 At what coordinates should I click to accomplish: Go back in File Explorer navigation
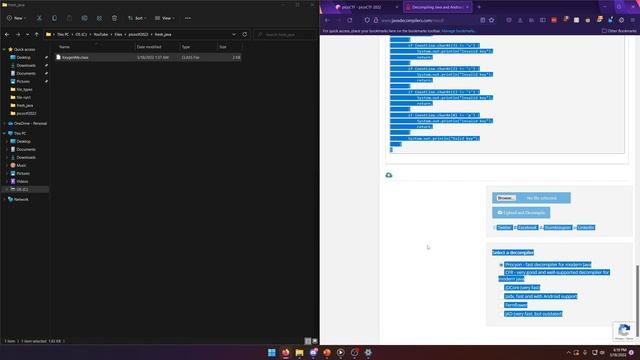click(x=7, y=35)
